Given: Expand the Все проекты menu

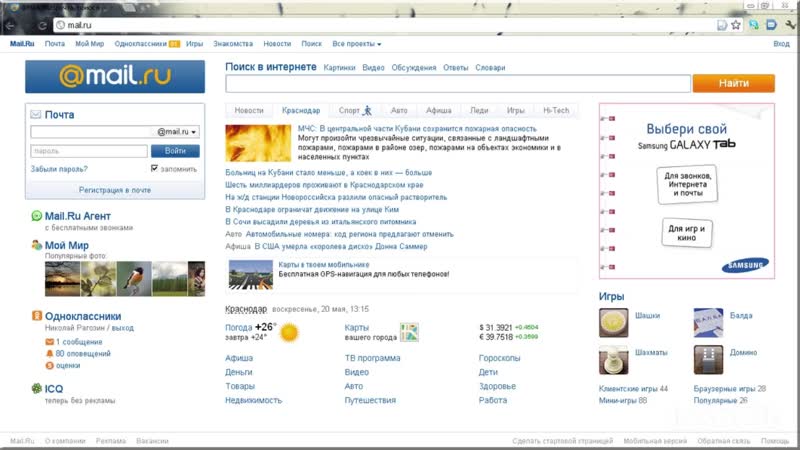Looking at the screenshot, I should click(357, 44).
